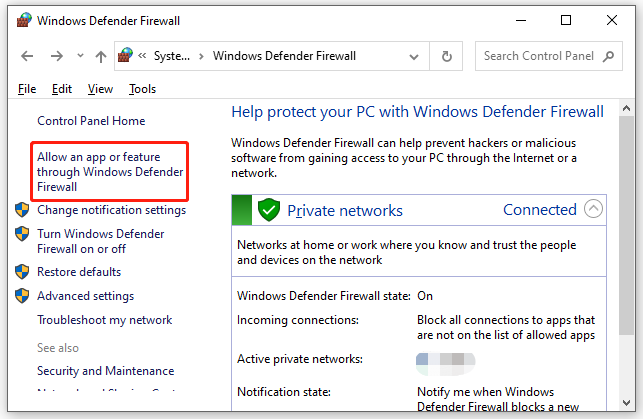Open the address bar history dropdown
Screen dimensions: 643x419
pyautogui.click(x=416, y=57)
